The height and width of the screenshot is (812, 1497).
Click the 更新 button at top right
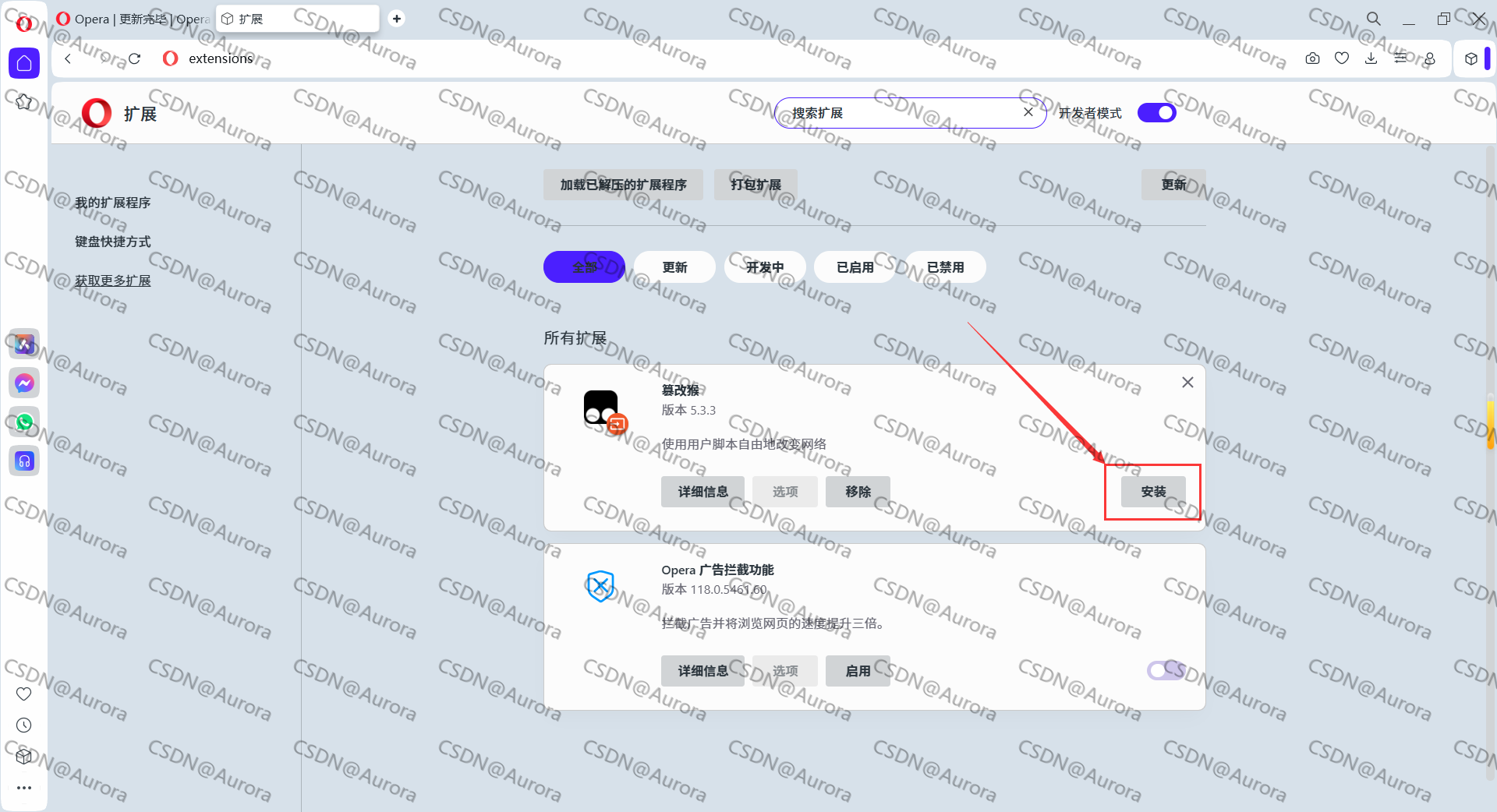[1173, 185]
